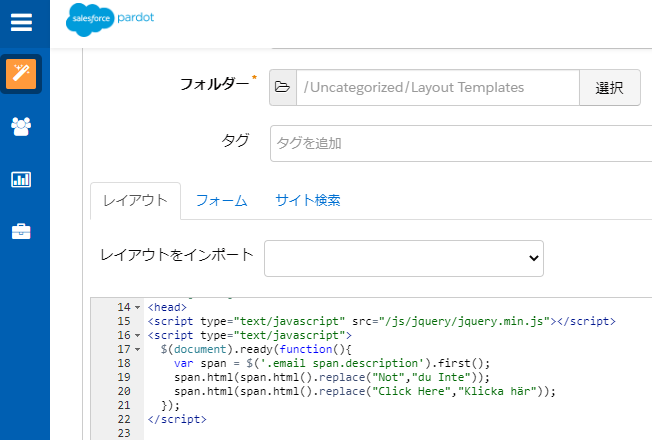
Task: Switch to the レイアウト tab
Action: click(x=135, y=200)
